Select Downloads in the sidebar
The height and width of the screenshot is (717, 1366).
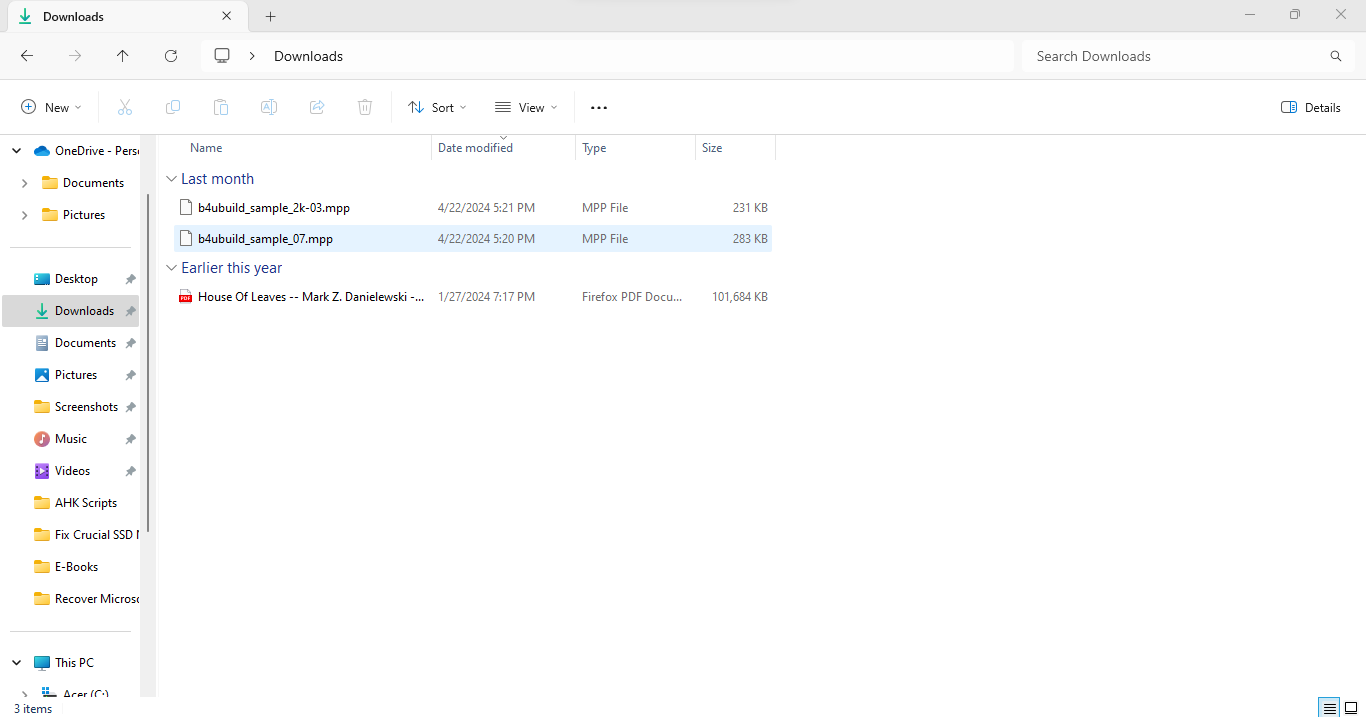(x=70, y=311)
